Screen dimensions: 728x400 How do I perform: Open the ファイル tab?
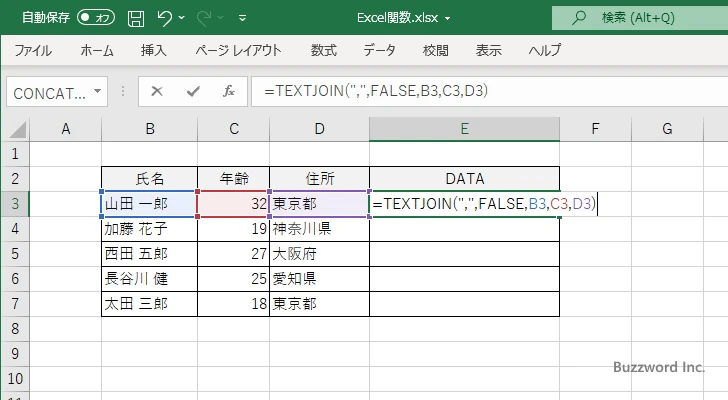34,50
